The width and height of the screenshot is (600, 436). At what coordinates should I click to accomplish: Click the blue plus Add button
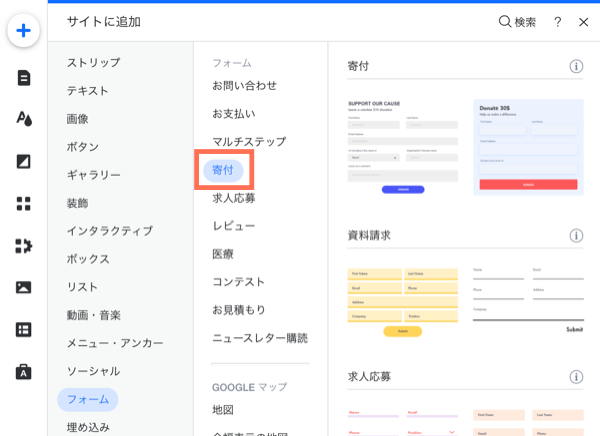click(x=23, y=31)
